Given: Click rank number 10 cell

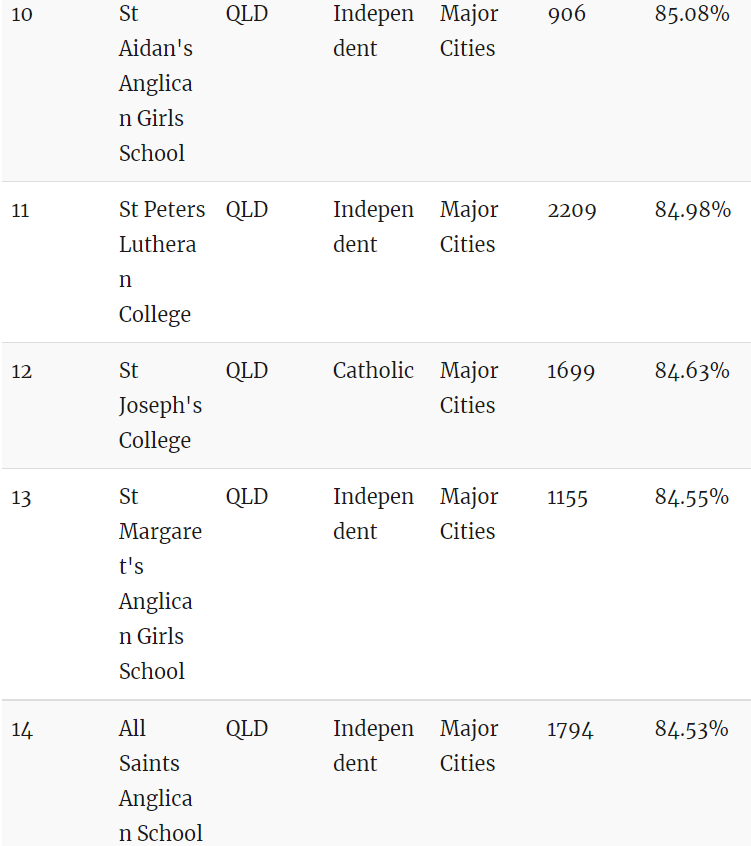Looking at the screenshot, I should (x=22, y=14).
